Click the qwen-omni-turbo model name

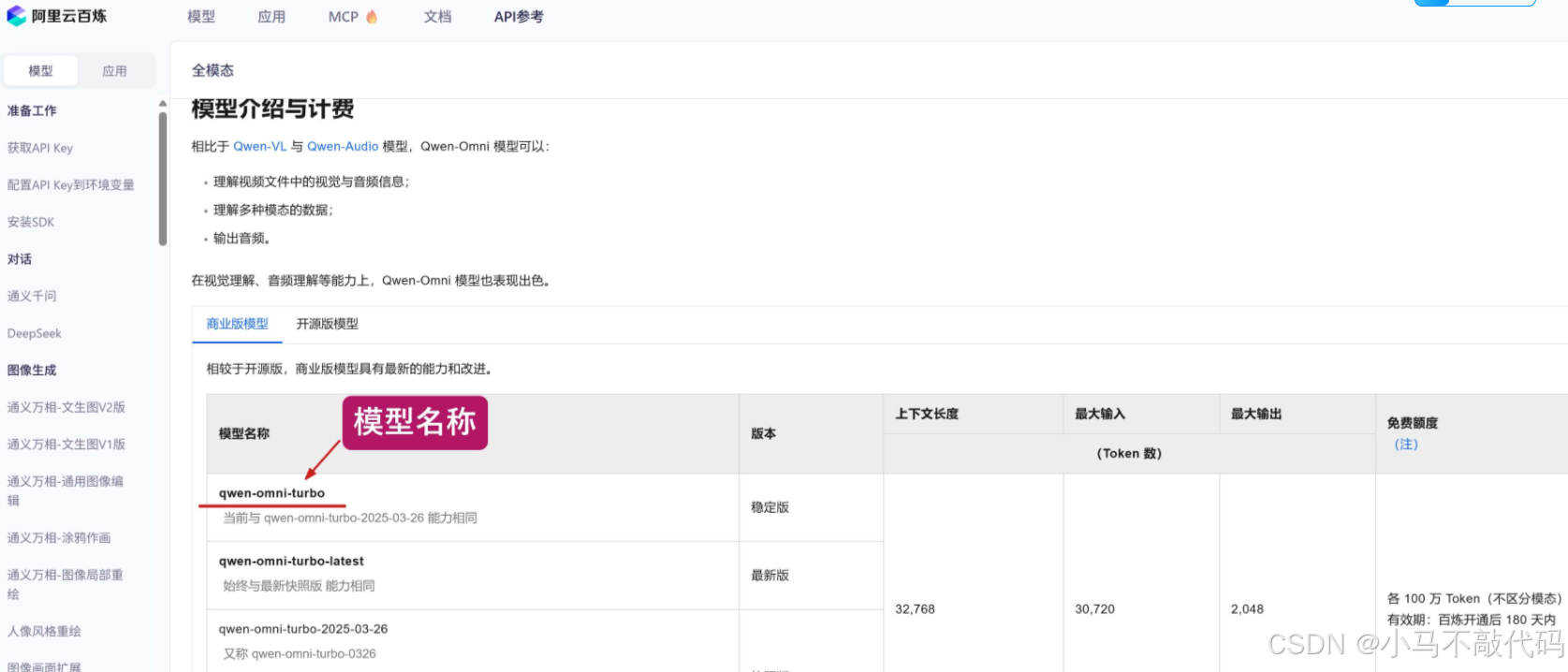point(271,493)
